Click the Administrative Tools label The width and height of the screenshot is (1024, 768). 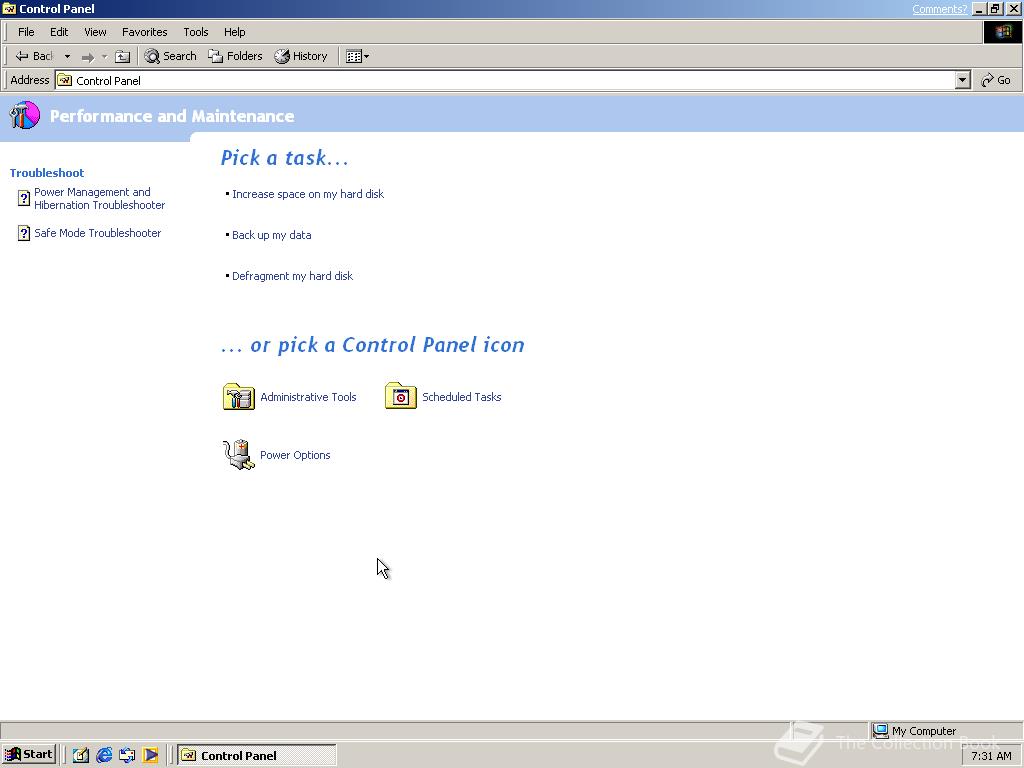308,397
